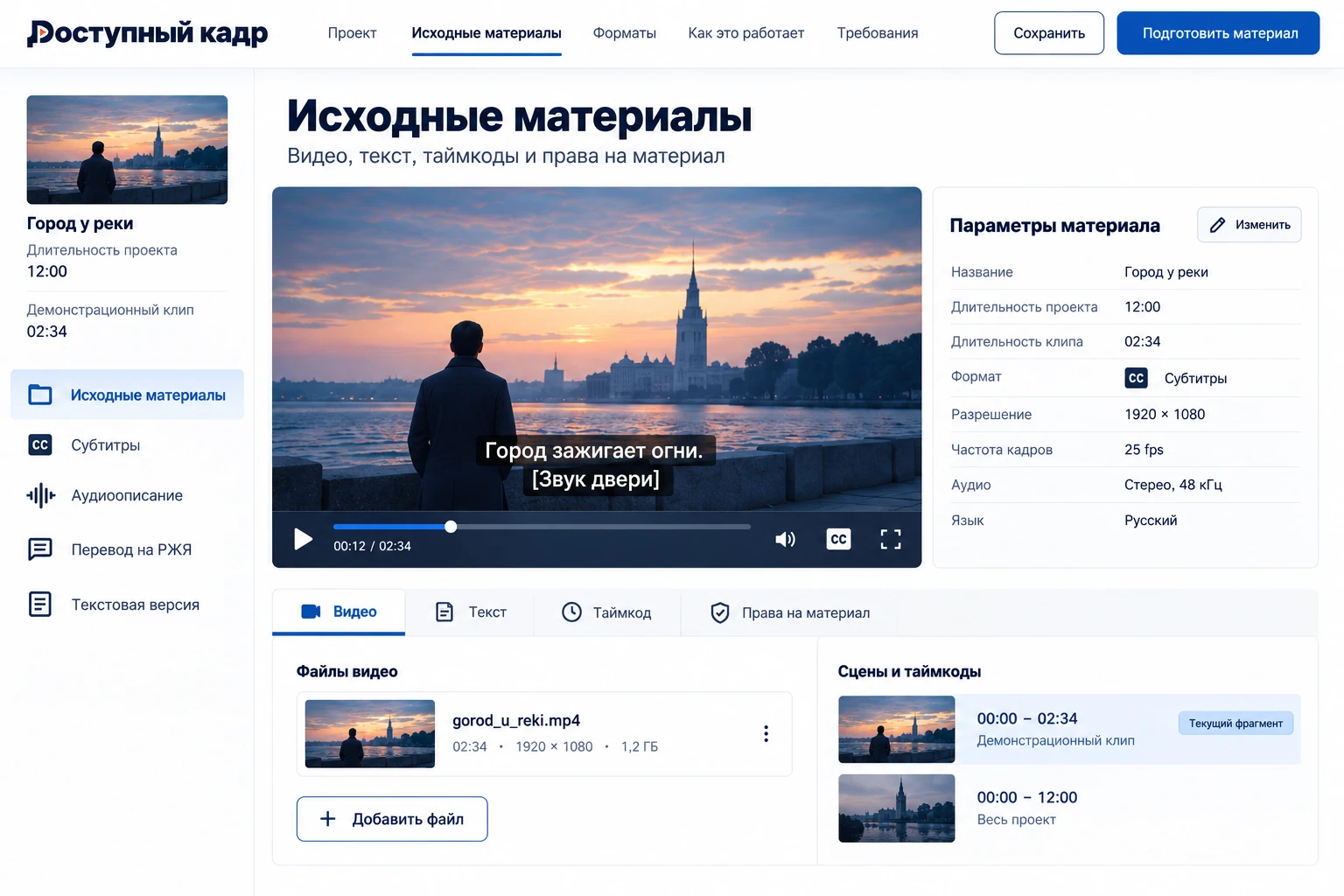1344x896 pixels.
Task: Click the 1920 × 1080 resolution value in parameters
Action: pyautogui.click(x=1165, y=415)
